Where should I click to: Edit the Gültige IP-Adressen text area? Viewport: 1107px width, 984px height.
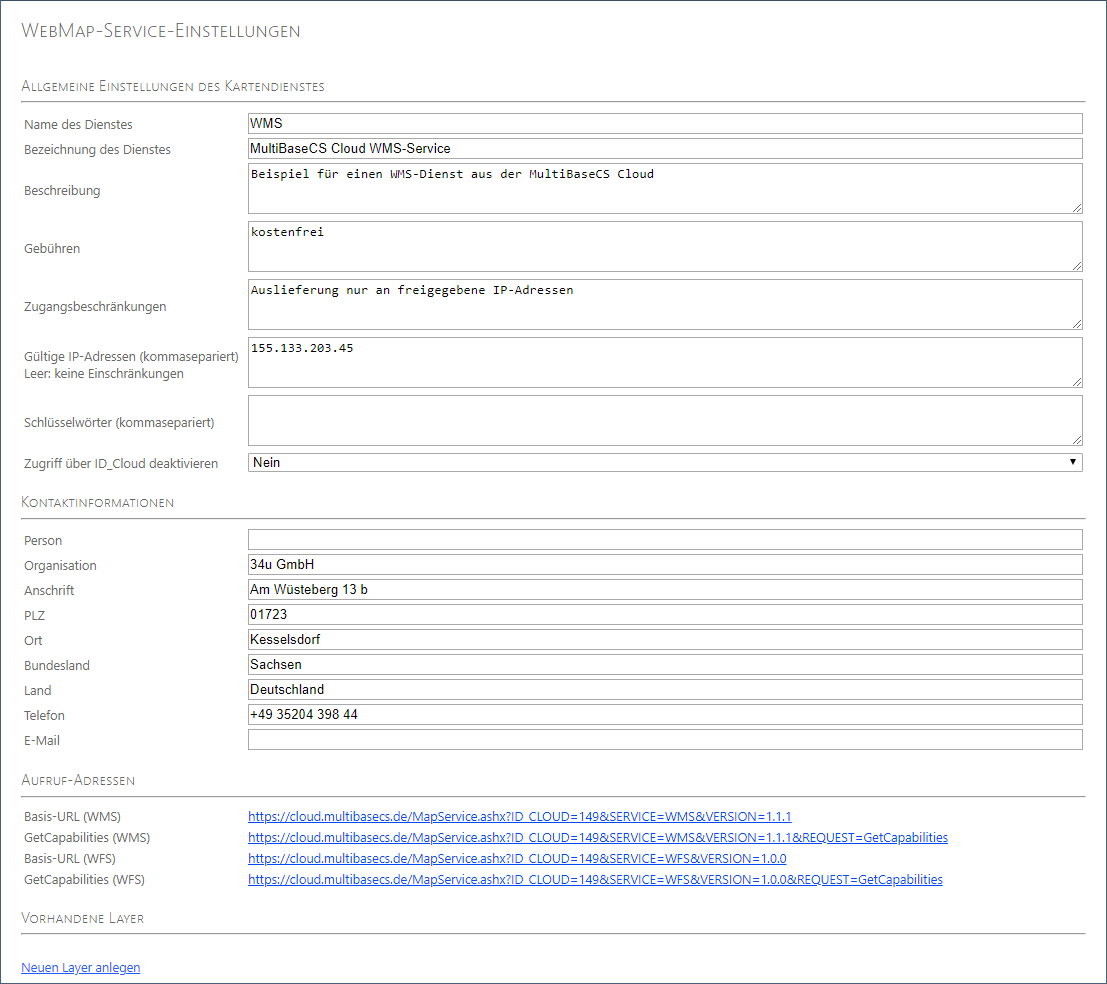[x=664, y=363]
